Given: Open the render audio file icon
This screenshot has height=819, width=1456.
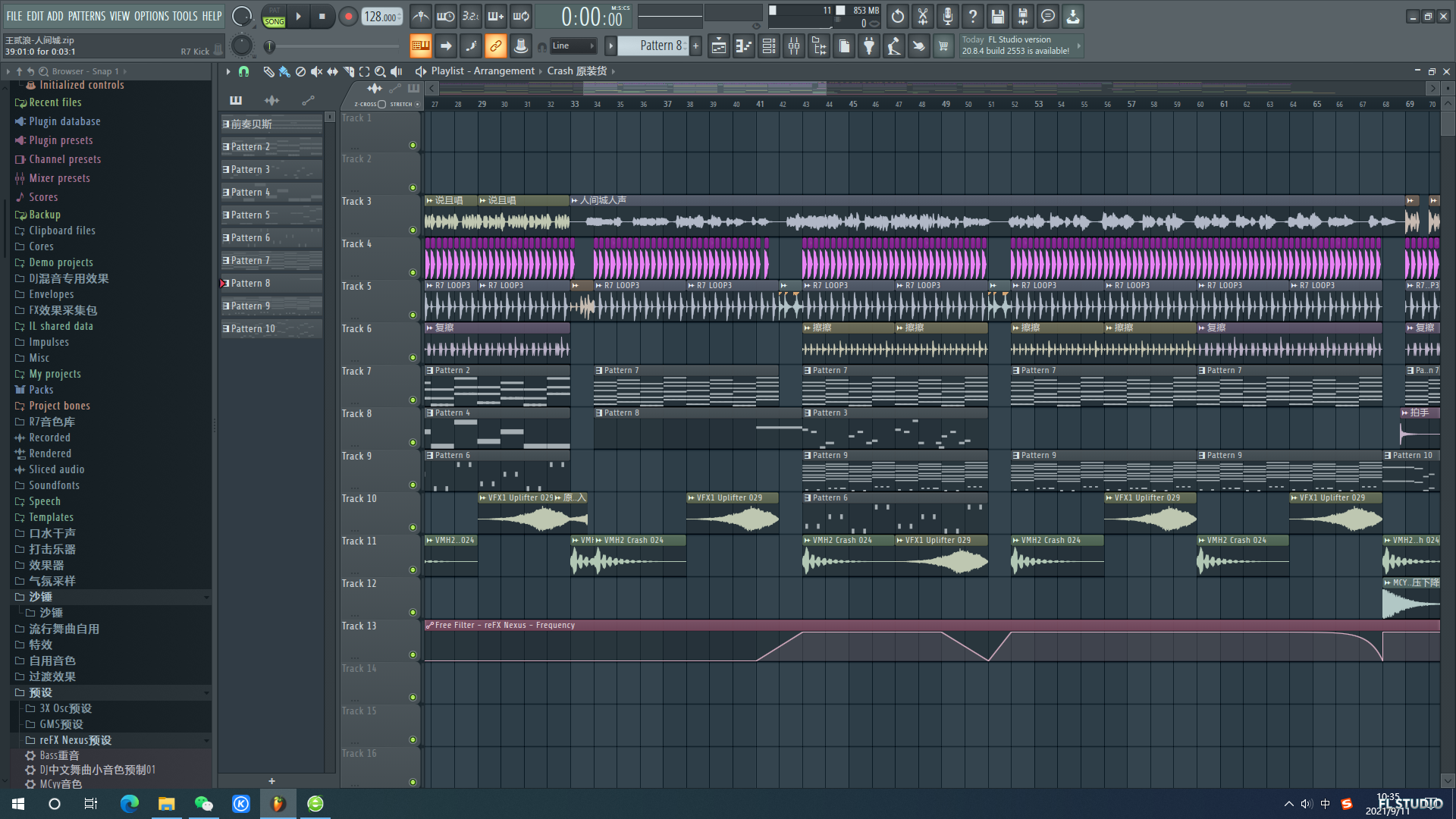Looking at the screenshot, I should coord(1023,16).
